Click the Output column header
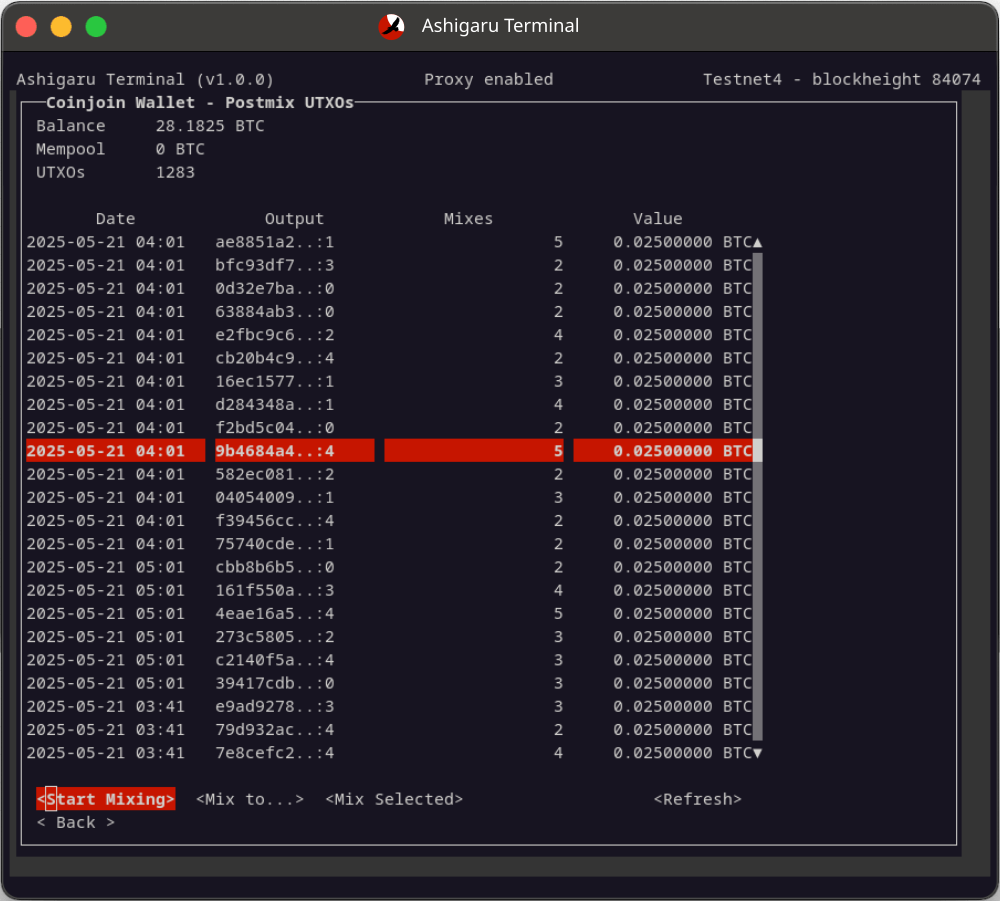This screenshot has width=1000, height=901. click(x=294, y=219)
